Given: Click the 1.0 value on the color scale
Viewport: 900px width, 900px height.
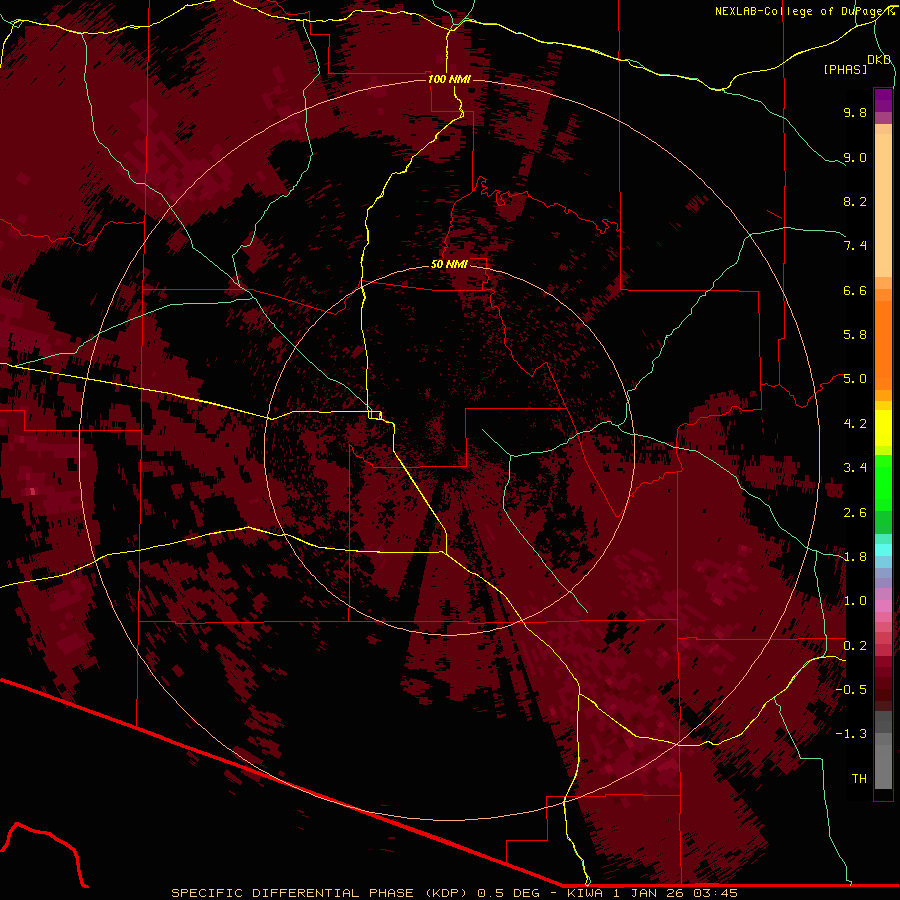Looking at the screenshot, I should coord(855,601).
